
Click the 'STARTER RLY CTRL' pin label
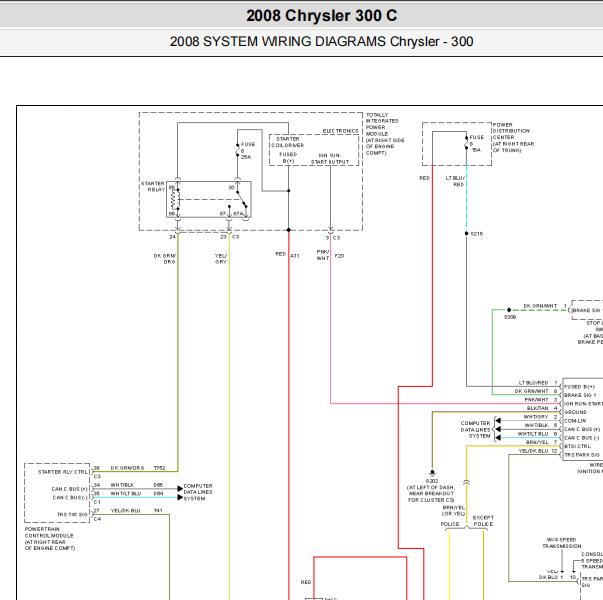click(63, 472)
